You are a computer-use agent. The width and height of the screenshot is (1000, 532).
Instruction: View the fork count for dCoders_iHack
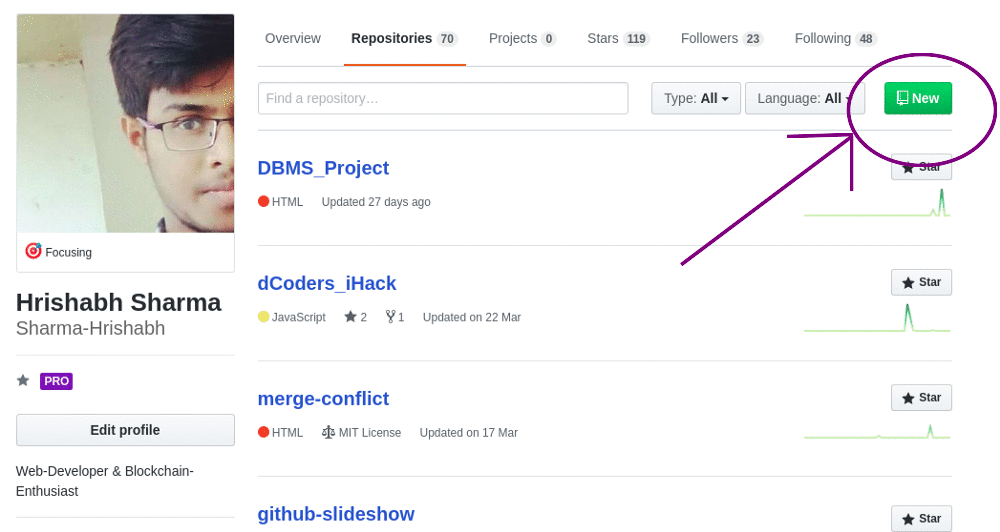click(x=395, y=317)
